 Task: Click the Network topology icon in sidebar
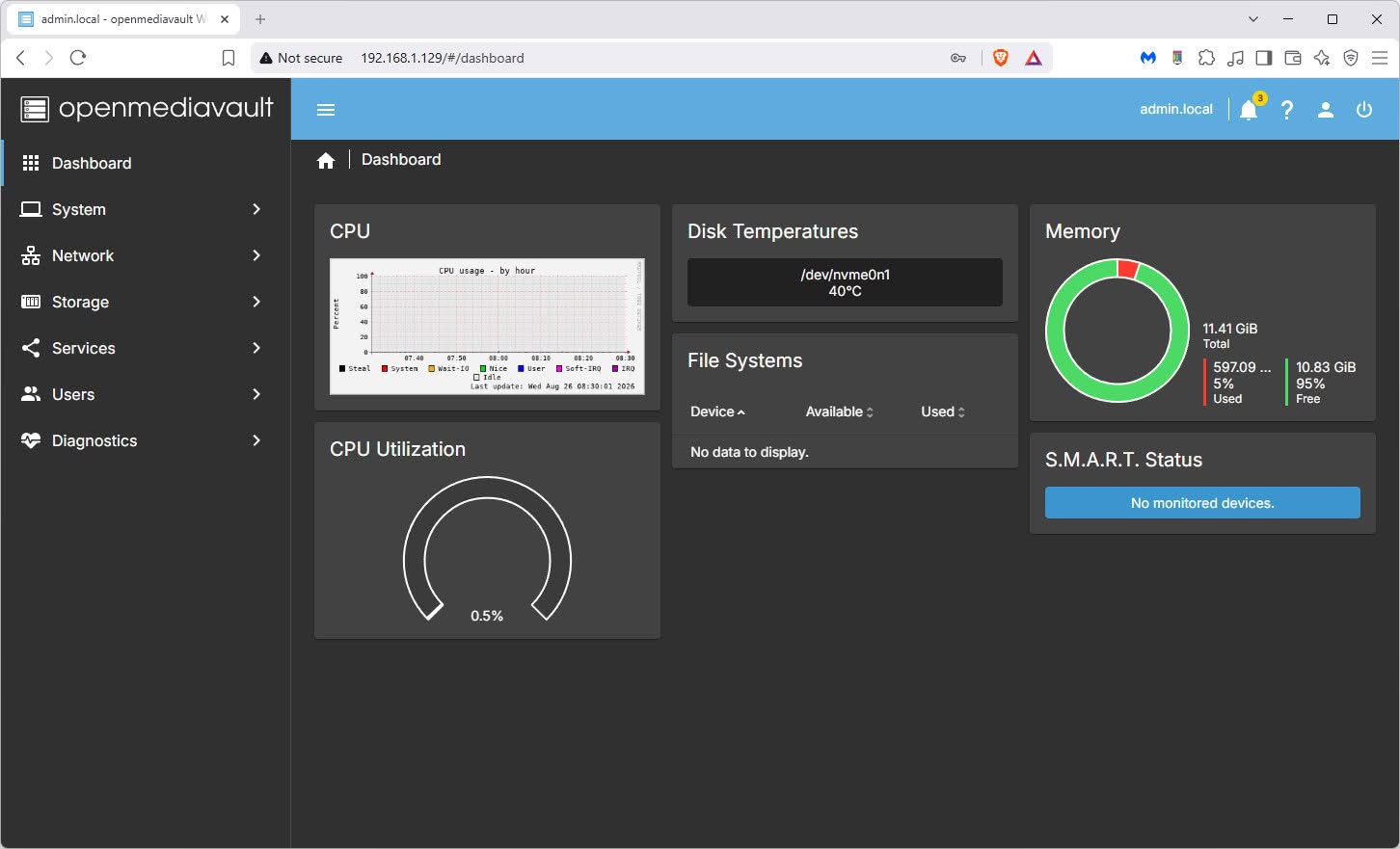(31, 255)
